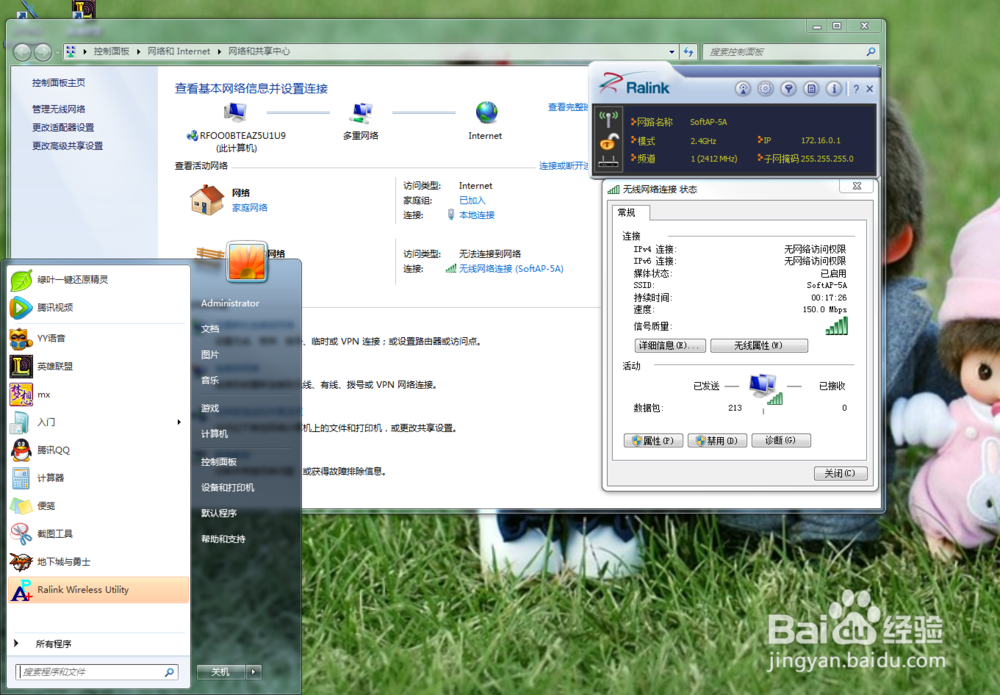Open the Ralink event log icon

click(x=810, y=89)
